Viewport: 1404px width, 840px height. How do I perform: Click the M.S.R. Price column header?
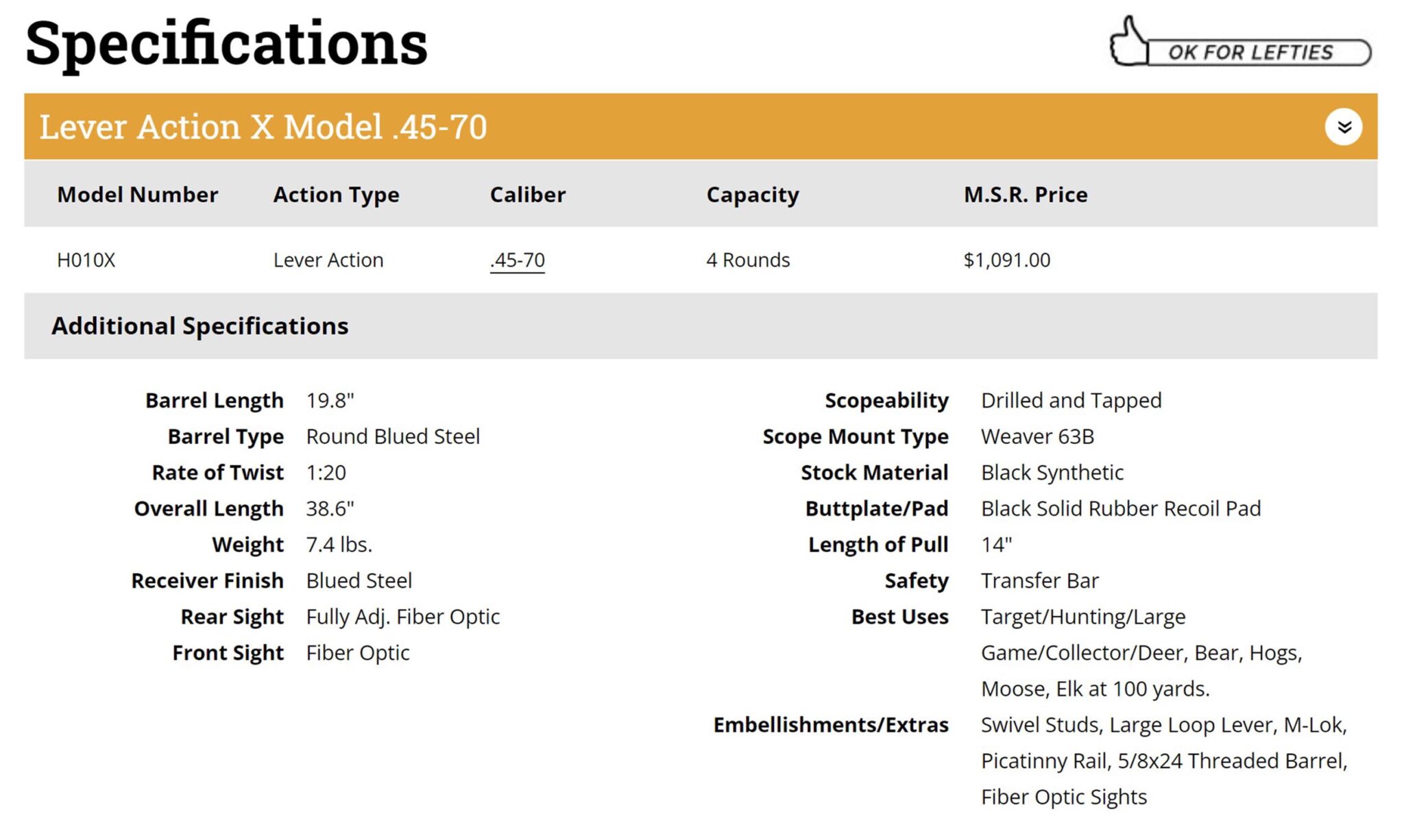pos(1026,195)
